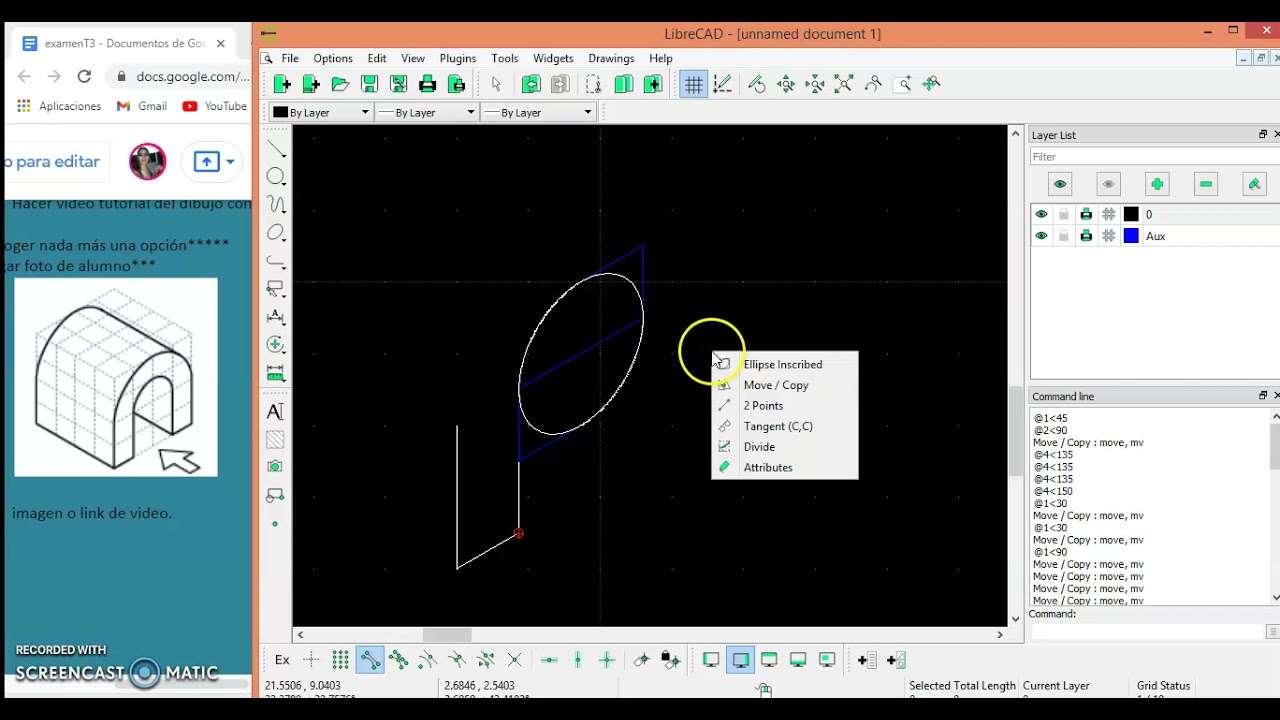This screenshot has width=1280, height=720.
Task: Toggle Snap on Endpoints
Action: click(370, 660)
